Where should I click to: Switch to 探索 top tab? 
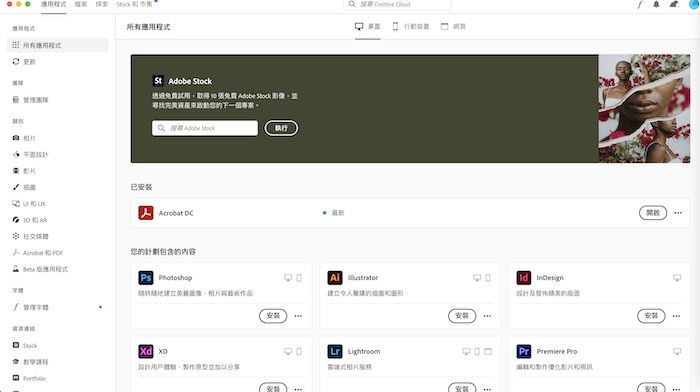(x=102, y=4)
